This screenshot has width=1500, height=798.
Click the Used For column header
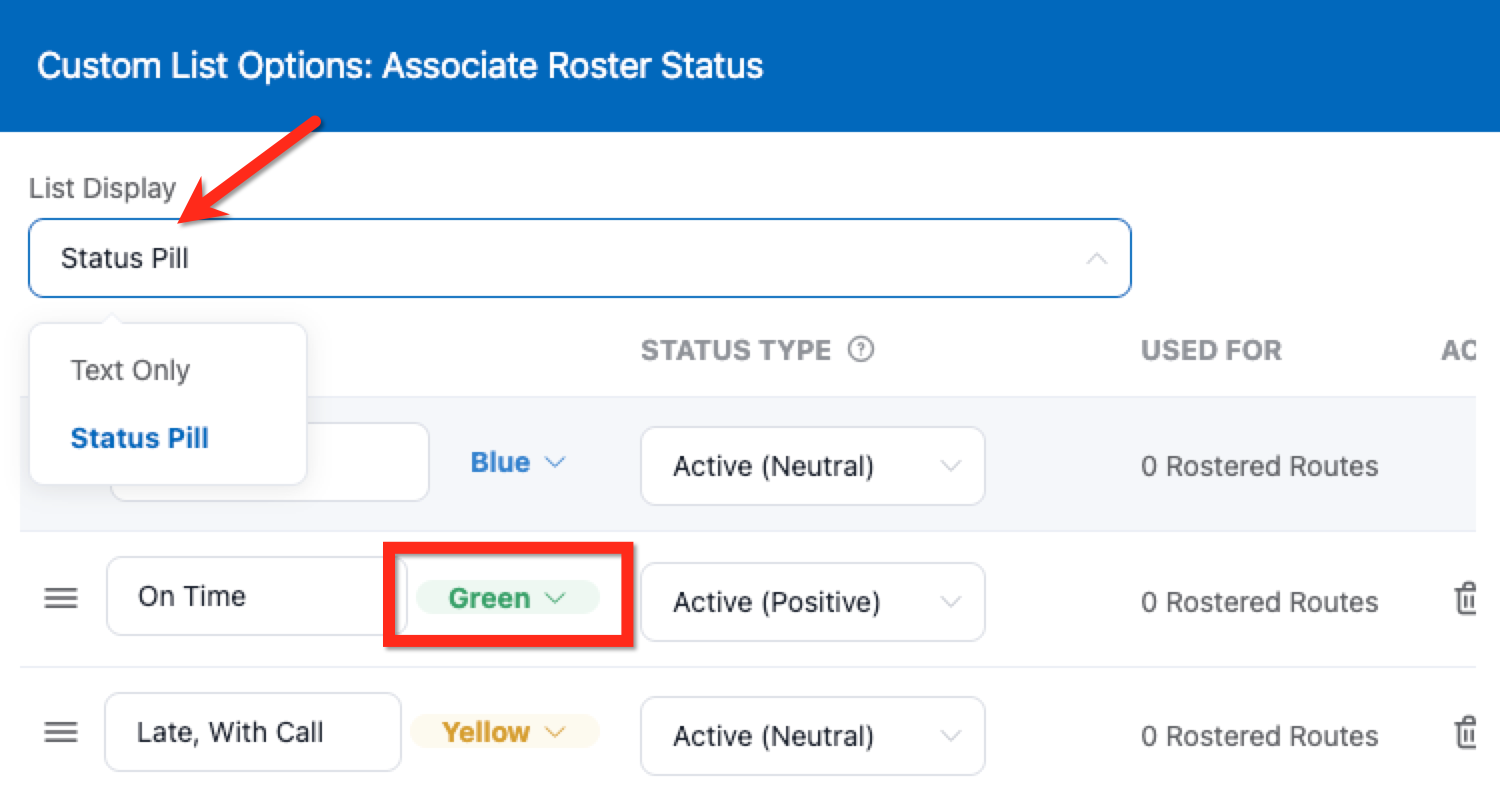1211,350
